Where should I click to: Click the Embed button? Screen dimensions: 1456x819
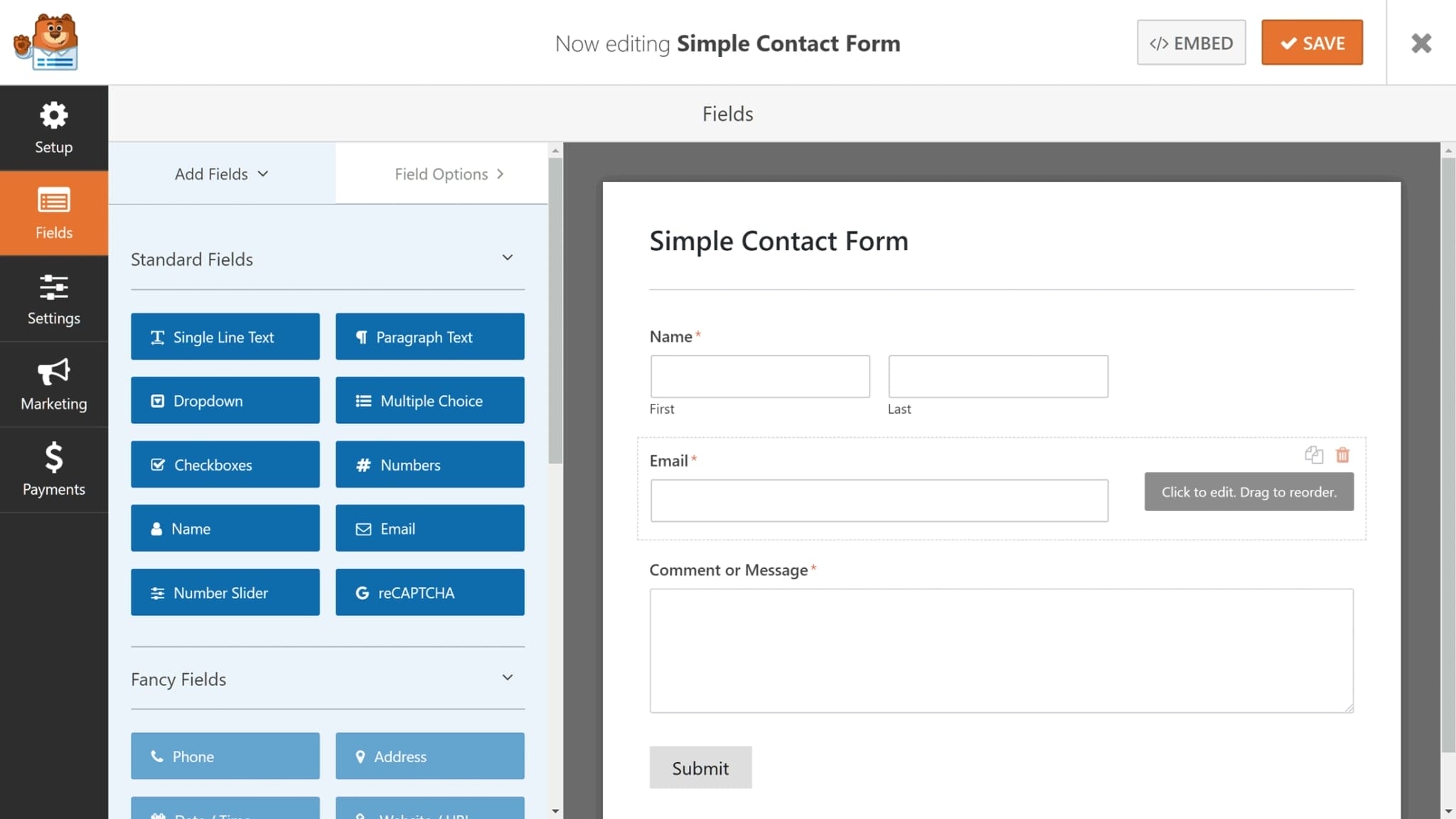click(1191, 43)
